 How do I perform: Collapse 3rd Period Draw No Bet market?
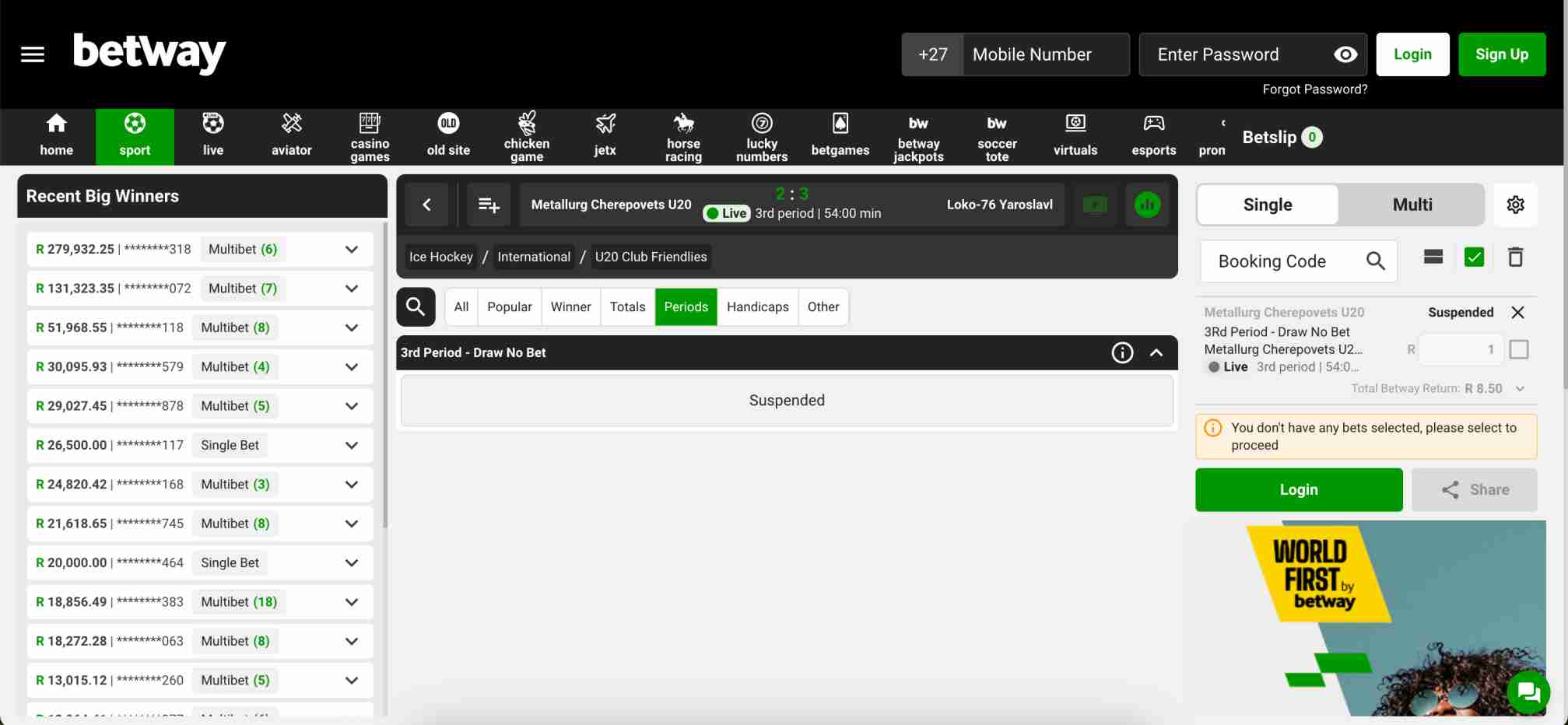coord(1156,352)
